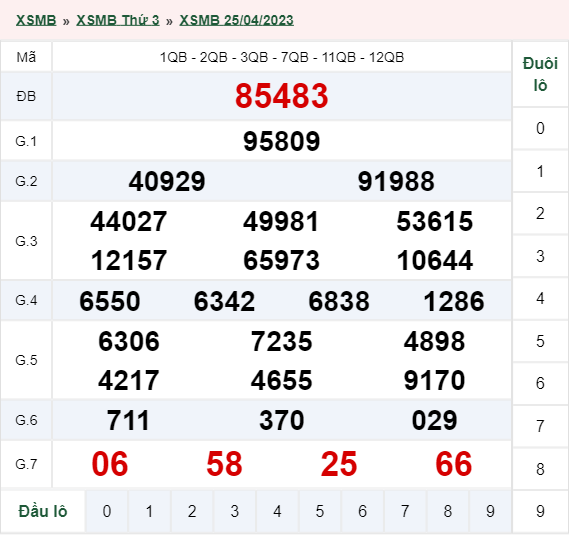Screen dimensions: 569x535
Task: Select Đầu lô digit 9
Action: [490, 511]
